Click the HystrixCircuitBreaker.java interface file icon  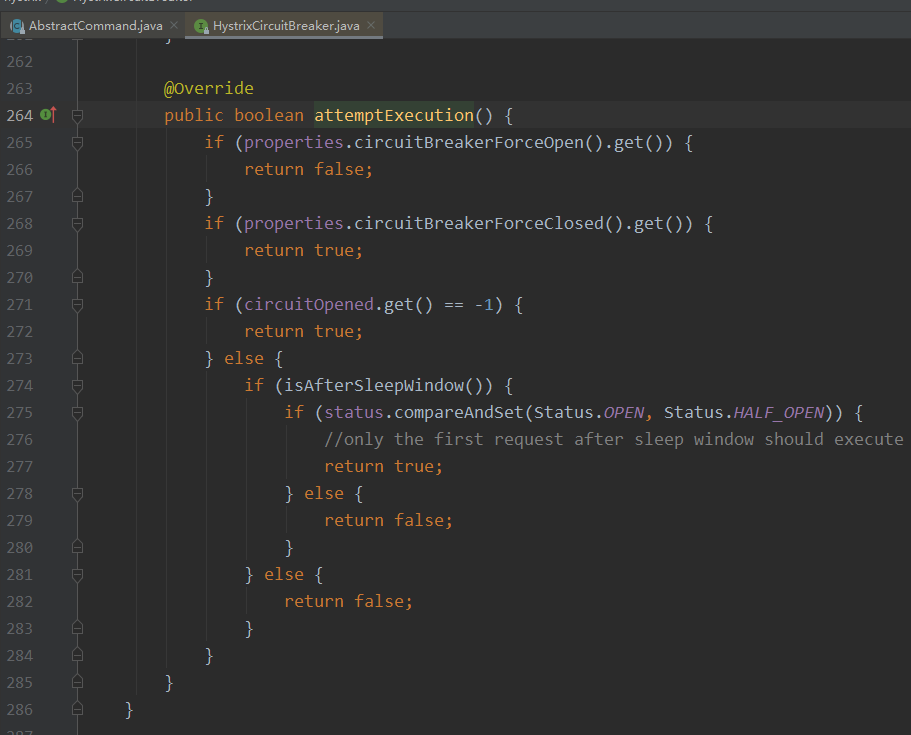[201, 26]
